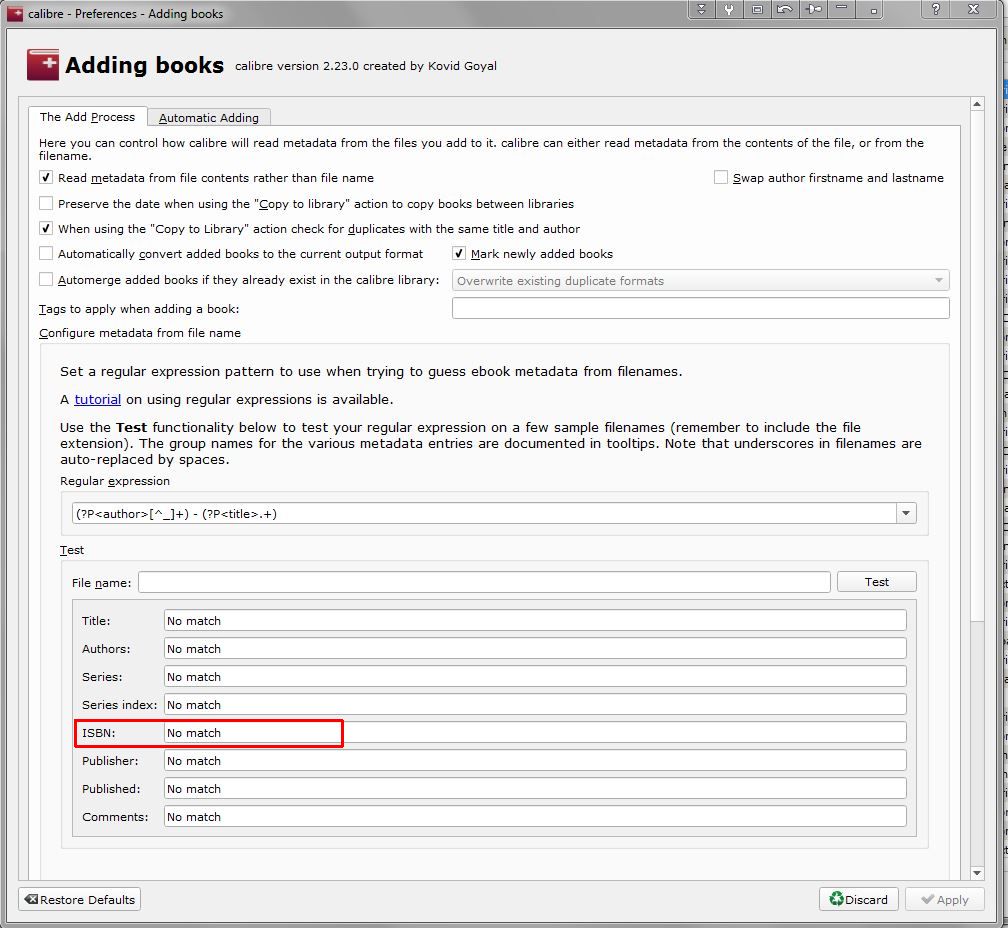Viewport: 1008px width, 928px height.
Task: Click the Series result field
Action: [x=535, y=677]
